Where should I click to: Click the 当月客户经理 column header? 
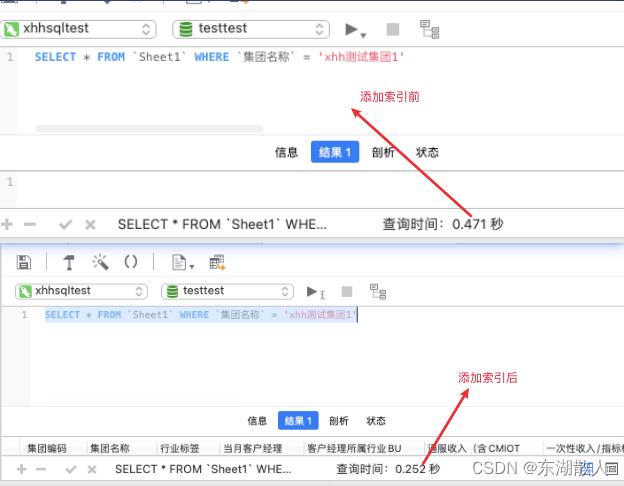(x=253, y=449)
